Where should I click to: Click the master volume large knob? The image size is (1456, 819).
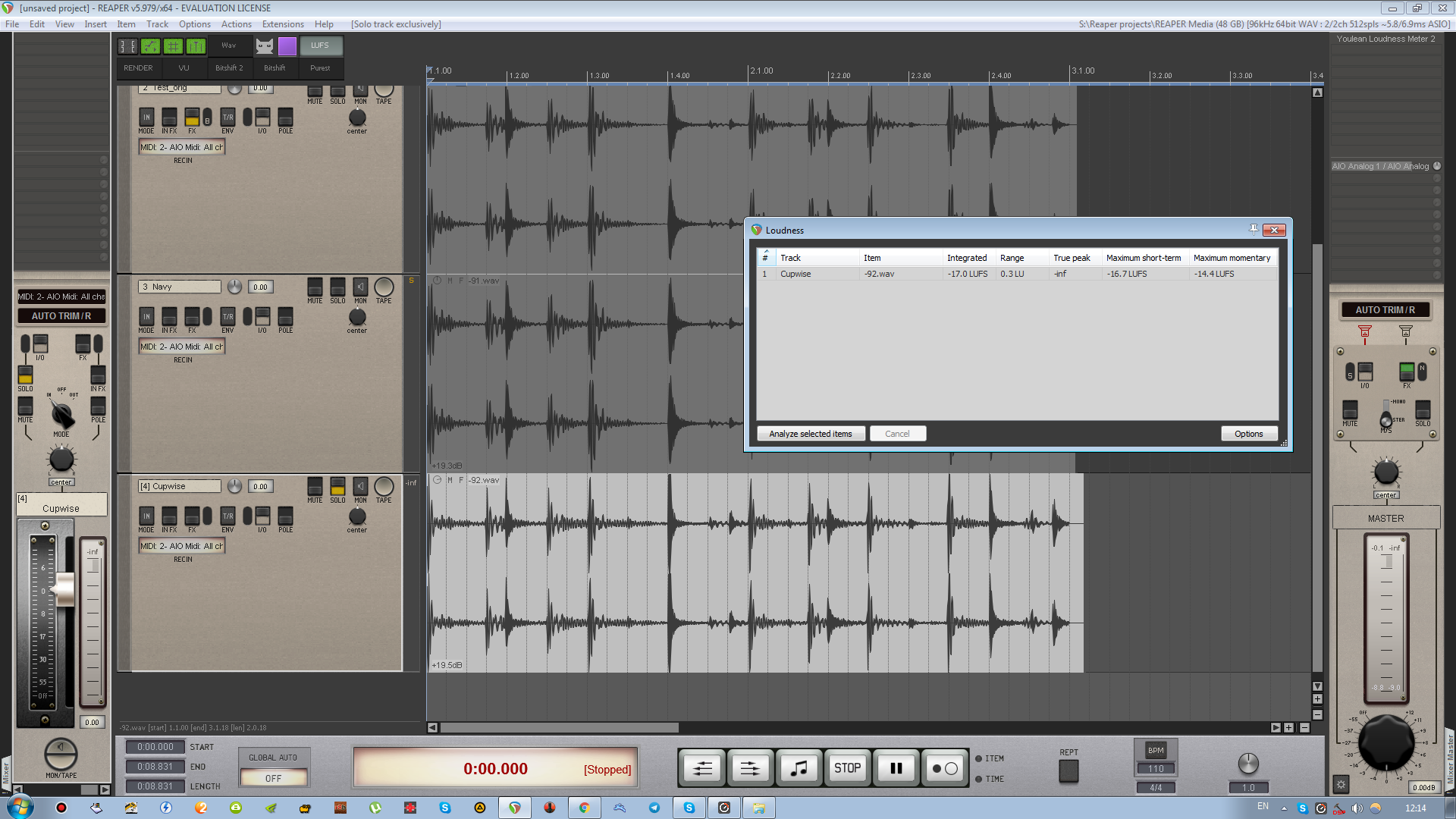1385,742
